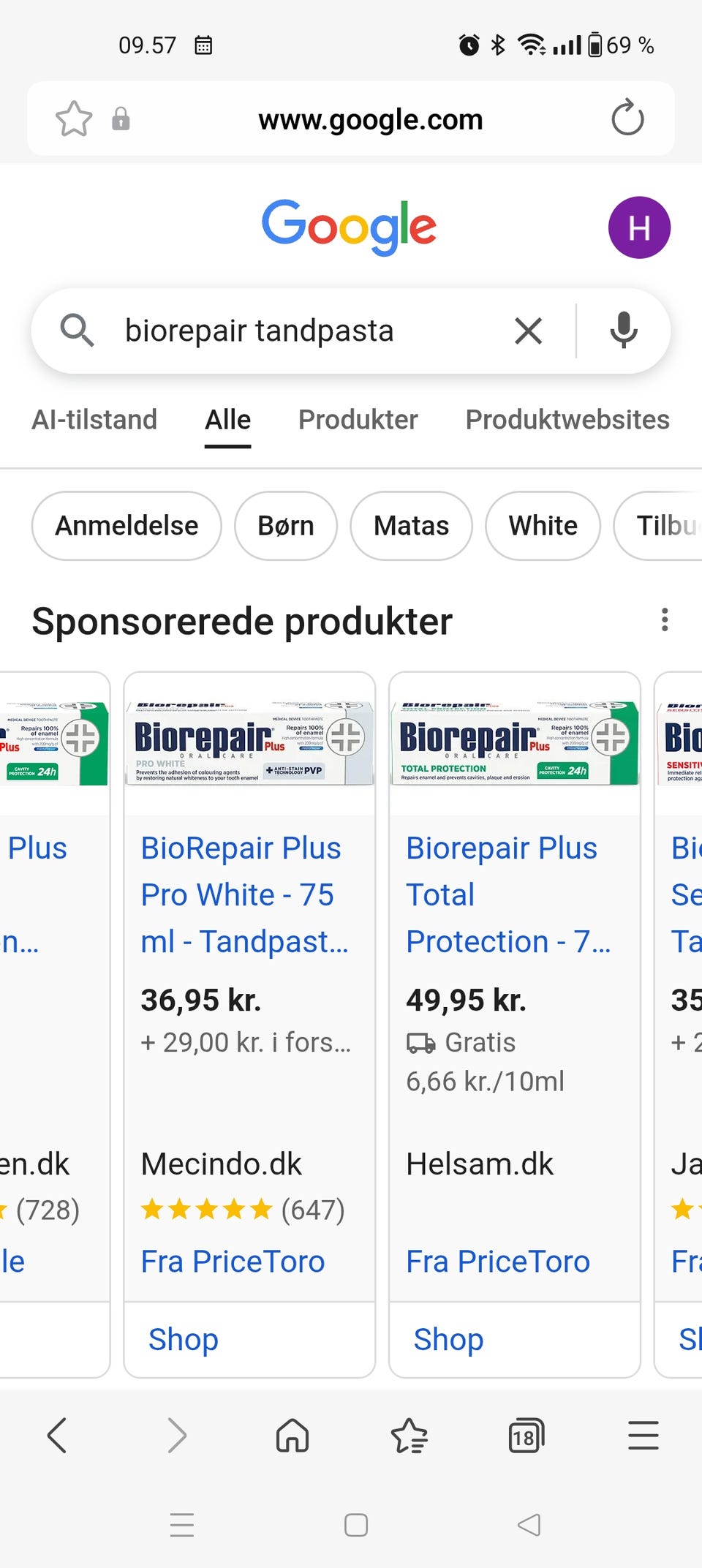Go back with browser back arrow
This screenshot has height=1568, width=702.
[57, 1435]
